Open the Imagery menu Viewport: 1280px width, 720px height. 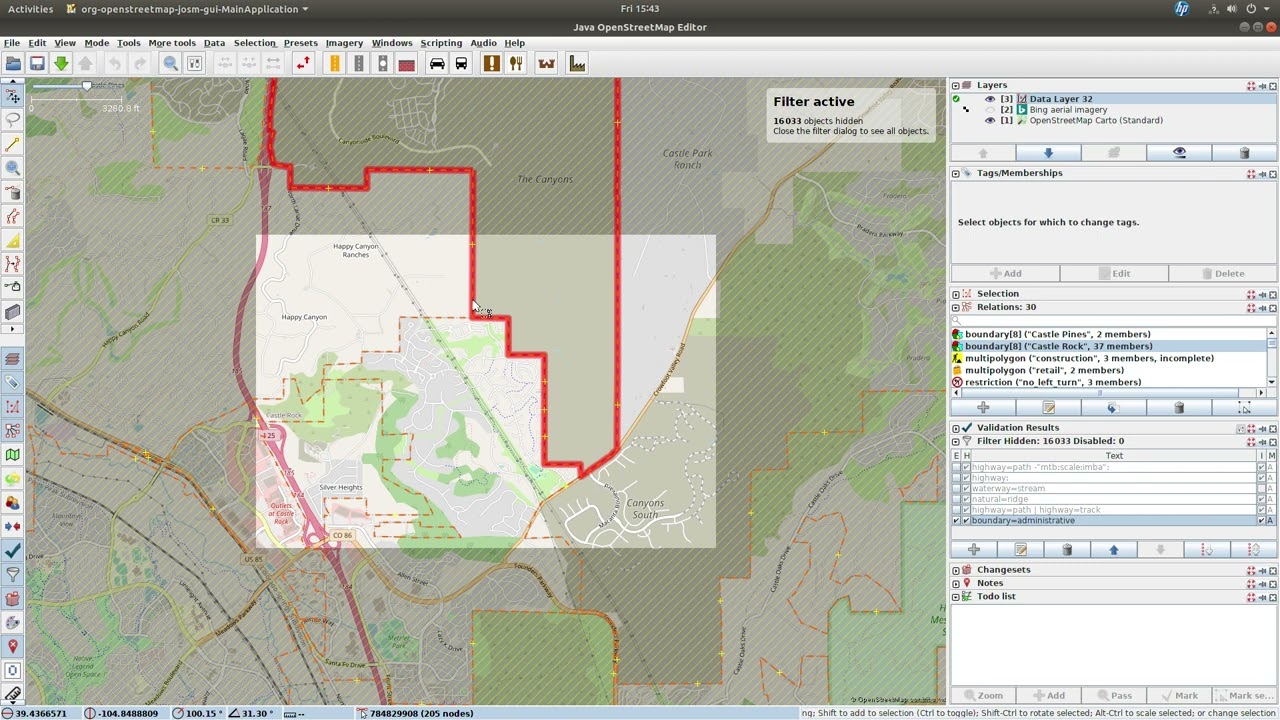[x=344, y=43]
